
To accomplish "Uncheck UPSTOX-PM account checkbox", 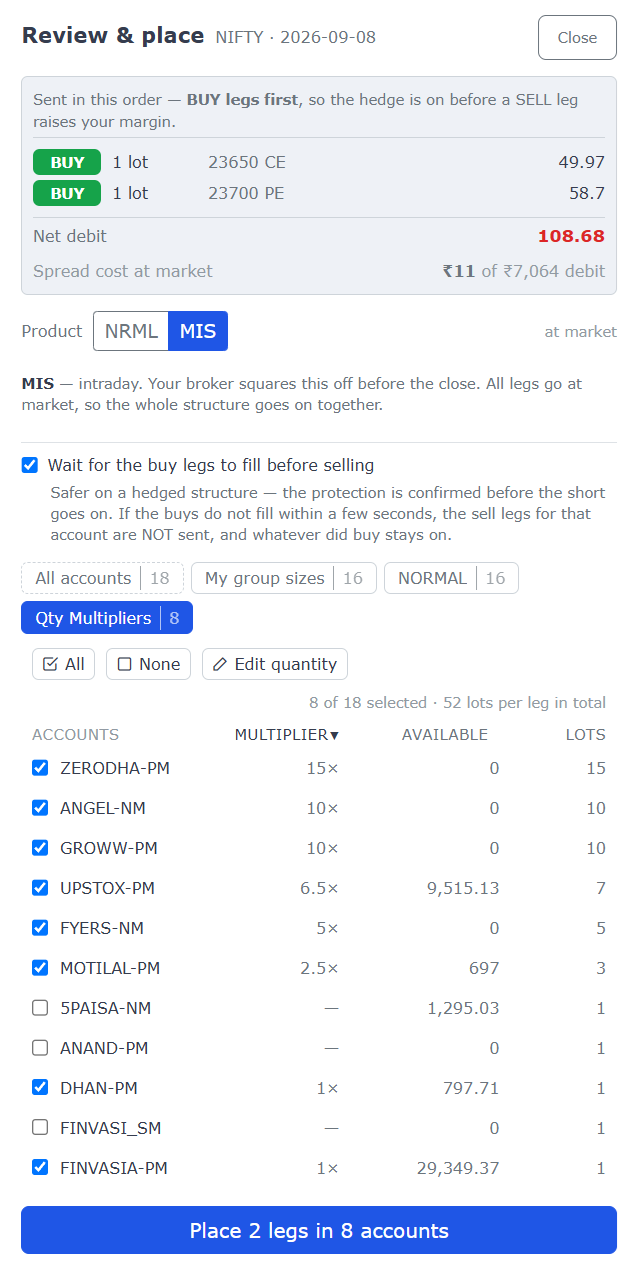I will [40, 888].
